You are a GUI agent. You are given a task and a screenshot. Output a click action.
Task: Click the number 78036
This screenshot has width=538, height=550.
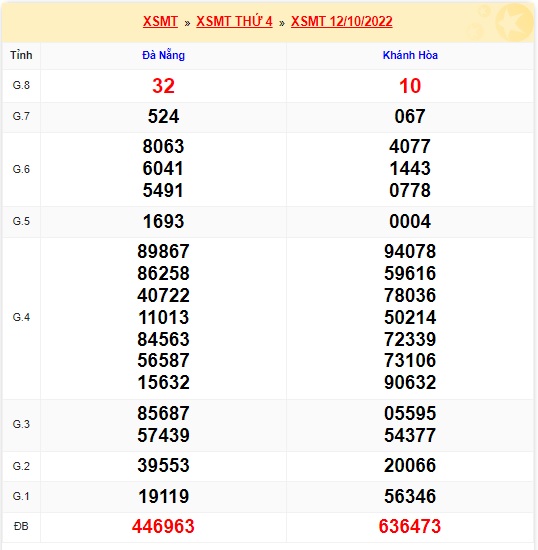click(x=410, y=295)
